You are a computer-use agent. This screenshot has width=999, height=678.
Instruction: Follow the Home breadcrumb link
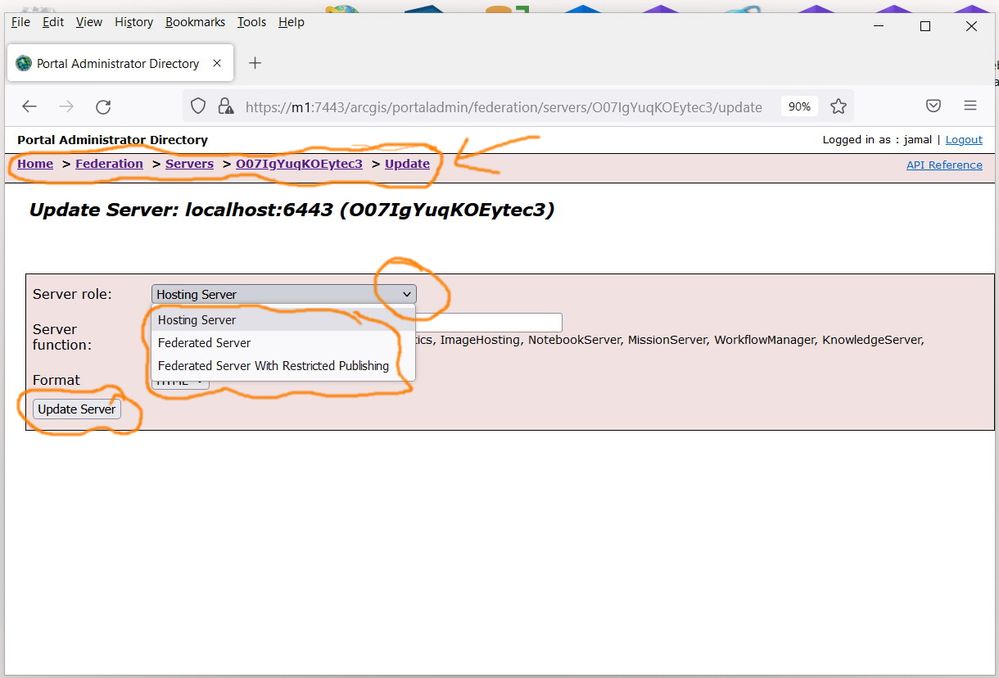coord(35,164)
